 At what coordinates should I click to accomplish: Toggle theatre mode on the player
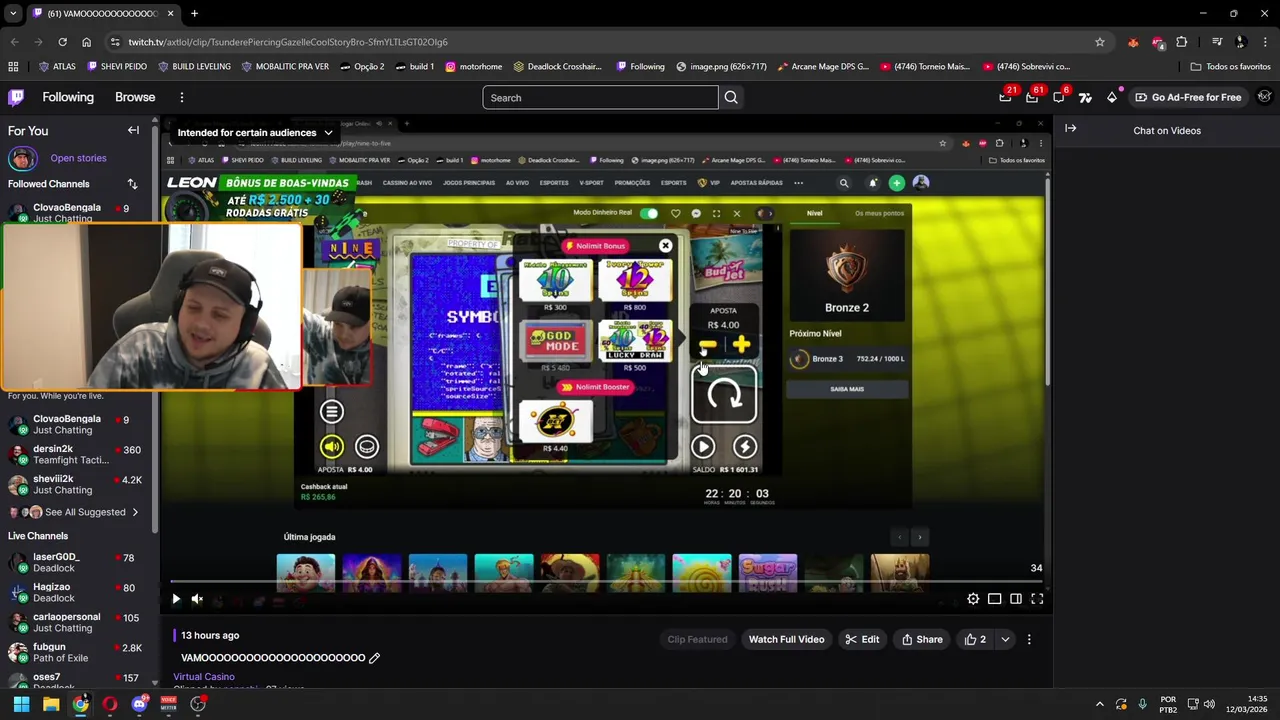point(1015,599)
